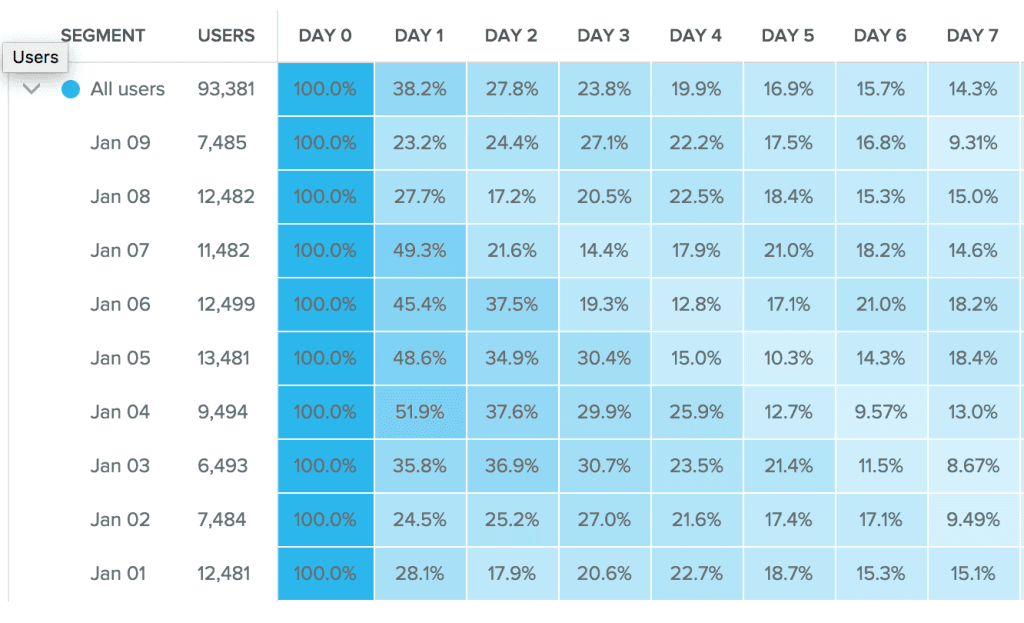Image resolution: width=1024 pixels, height=623 pixels.
Task: Select the 12.8% Day 4 cell for Jan 06
Action: (696, 304)
